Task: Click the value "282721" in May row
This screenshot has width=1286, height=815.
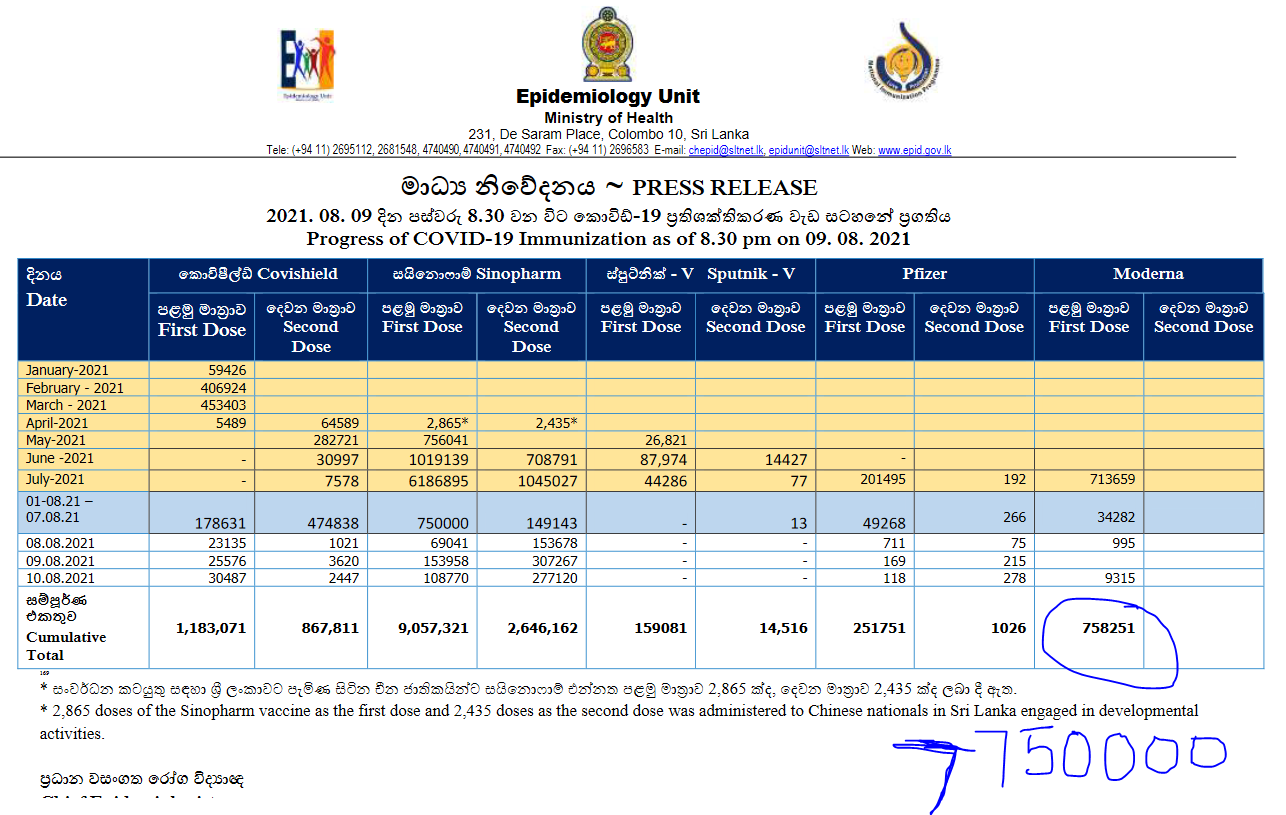Action: pos(336,440)
